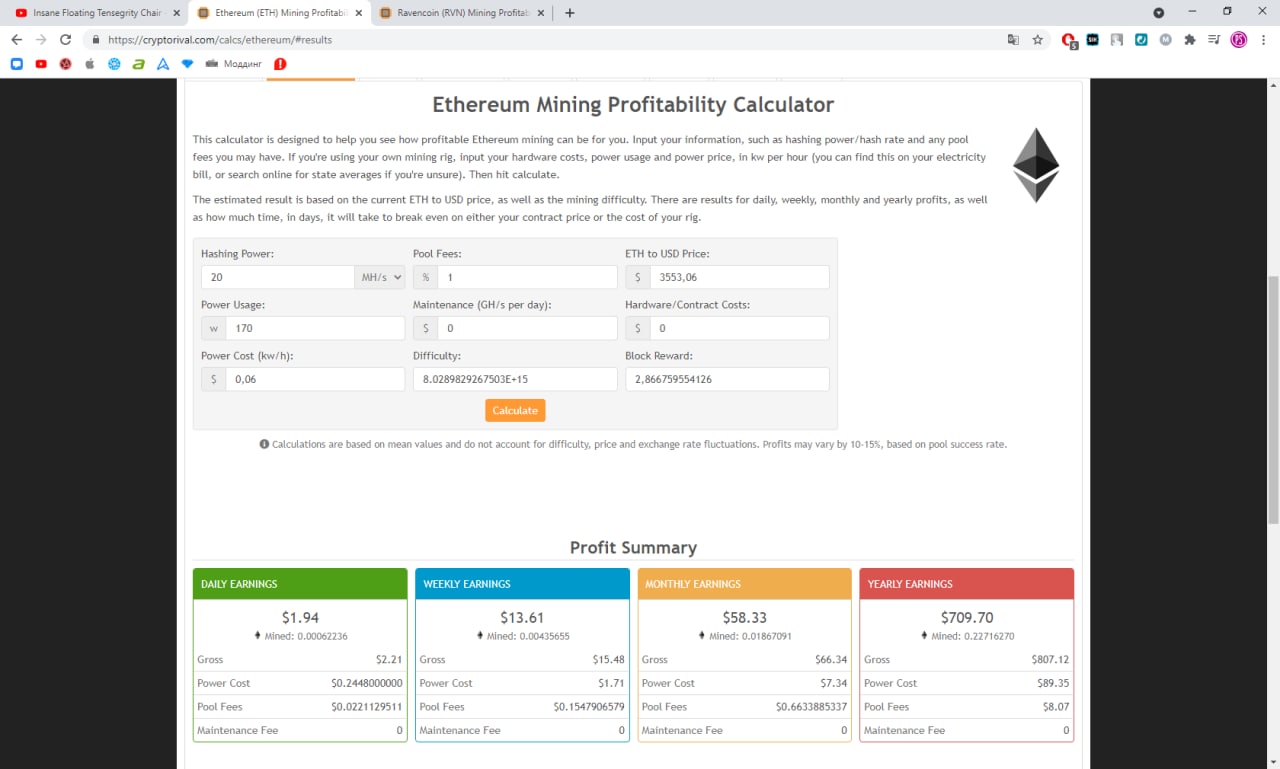The image size is (1280, 769).
Task: Click the Profit Summary heading
Action: pyautogui.click(x=633, y=547)
